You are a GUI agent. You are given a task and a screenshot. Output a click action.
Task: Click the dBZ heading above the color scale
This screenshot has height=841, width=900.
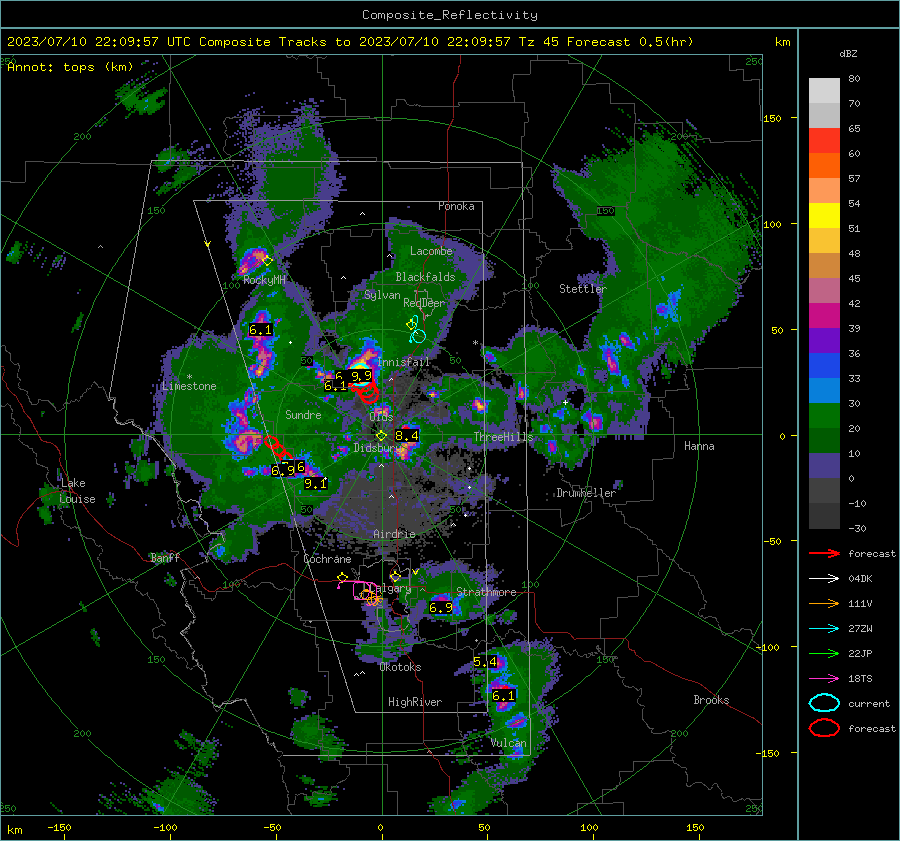[x=848, y=53]
